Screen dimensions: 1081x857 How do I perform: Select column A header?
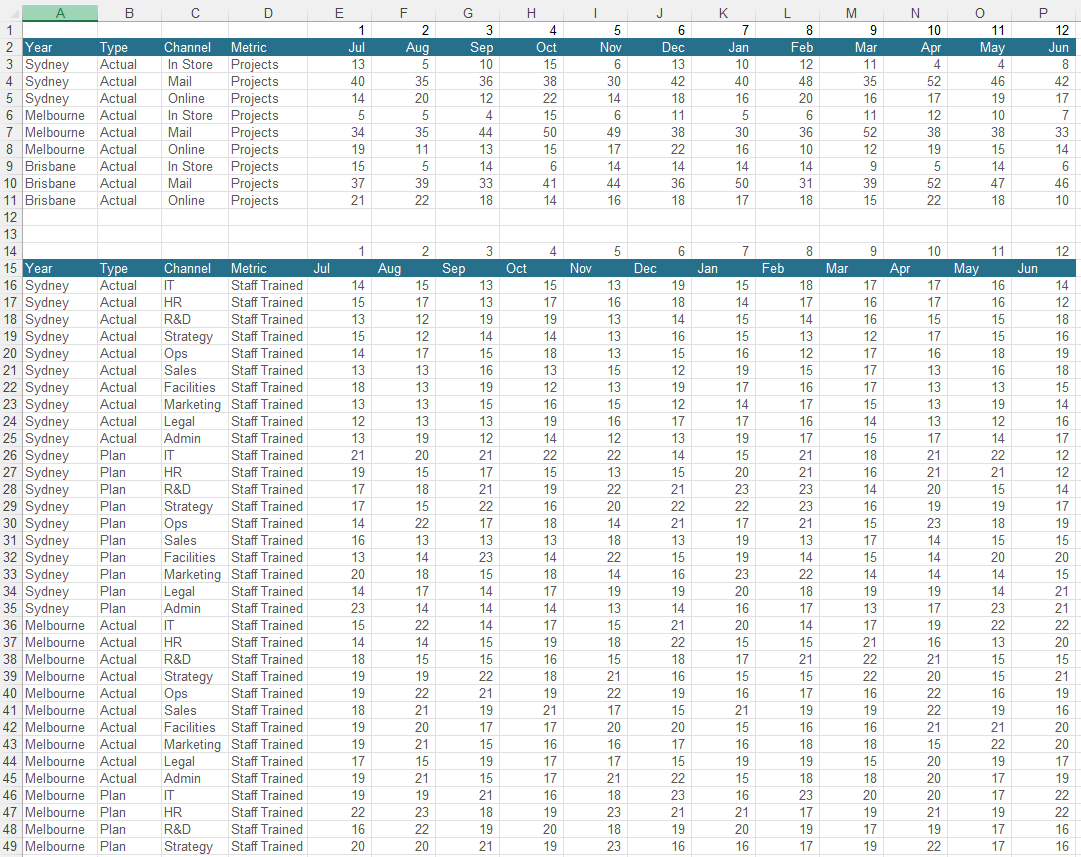pos(60,13)
